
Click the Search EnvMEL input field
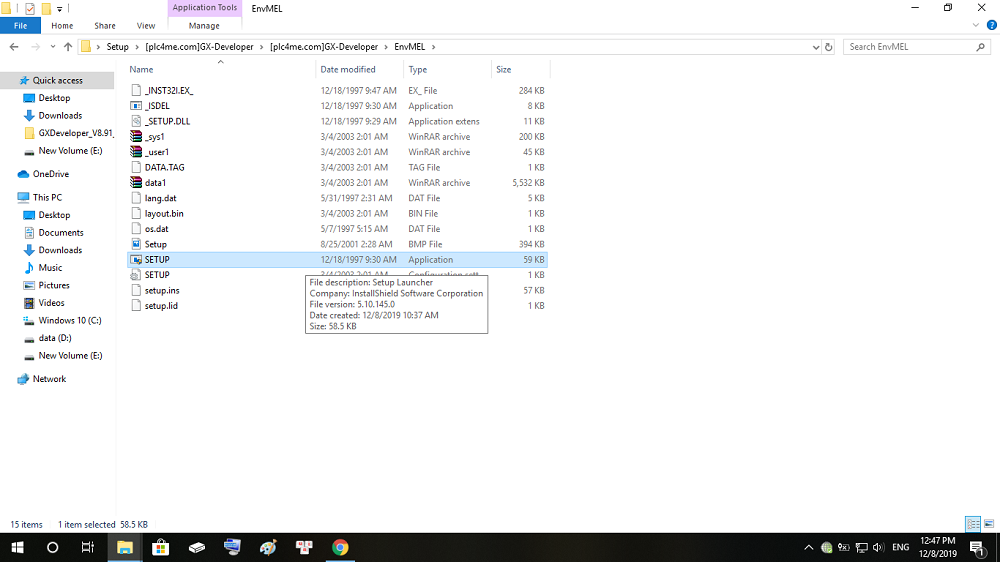[912, 47]
